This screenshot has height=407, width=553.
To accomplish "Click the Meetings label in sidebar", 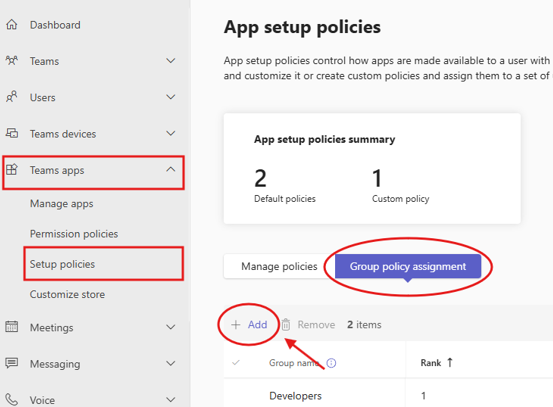I will tap(52, 328).
